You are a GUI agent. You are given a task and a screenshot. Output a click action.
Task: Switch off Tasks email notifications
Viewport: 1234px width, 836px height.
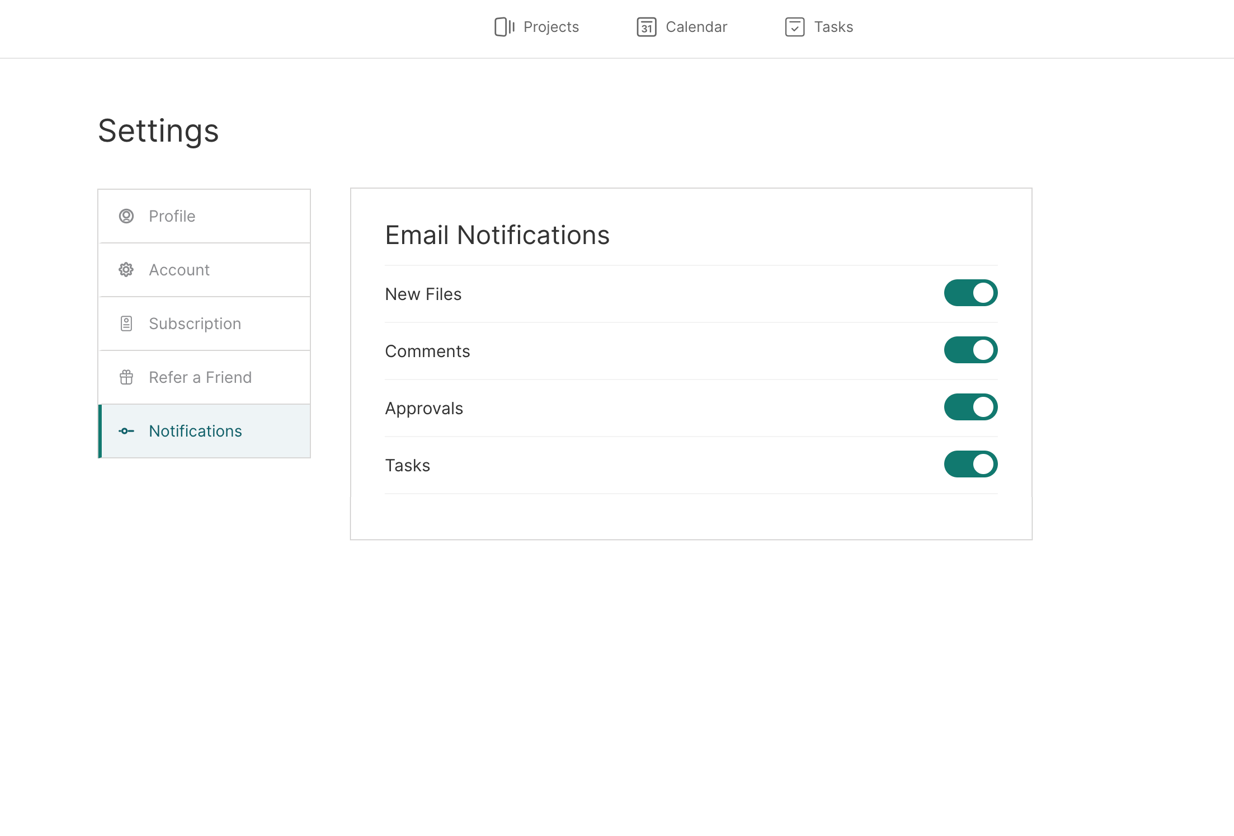point(970,464)
